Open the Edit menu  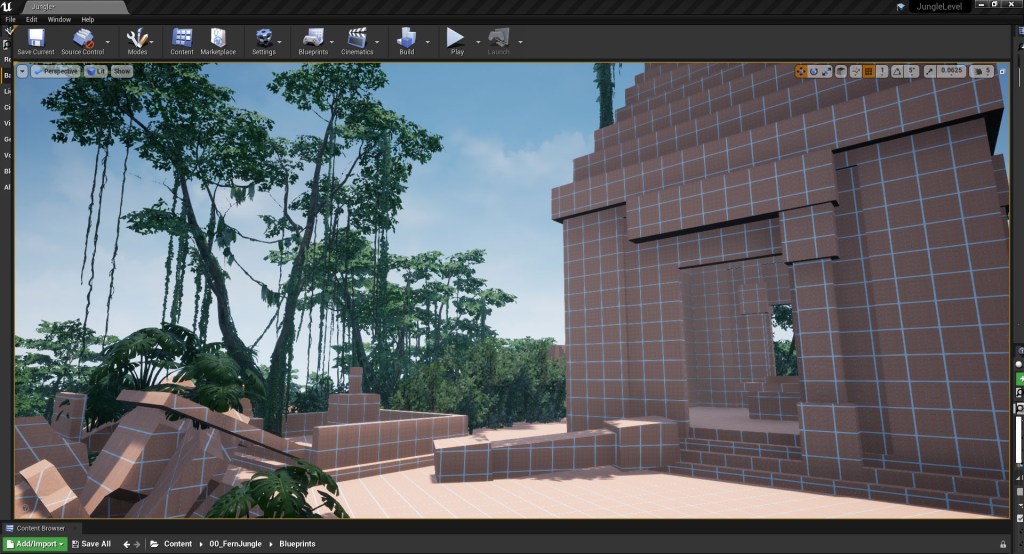[32, 19]
